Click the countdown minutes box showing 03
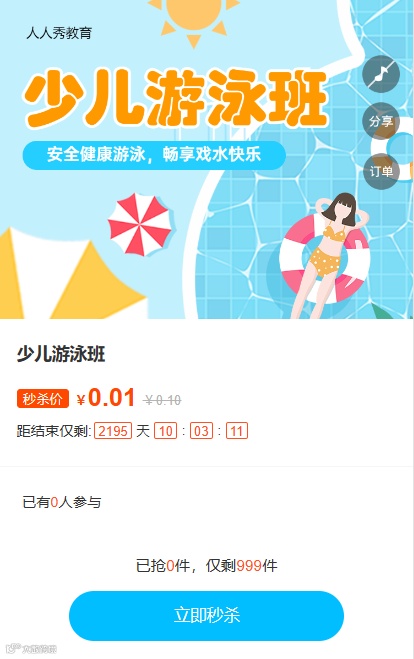This screenshot has height=659, width=414. (201, 431)
